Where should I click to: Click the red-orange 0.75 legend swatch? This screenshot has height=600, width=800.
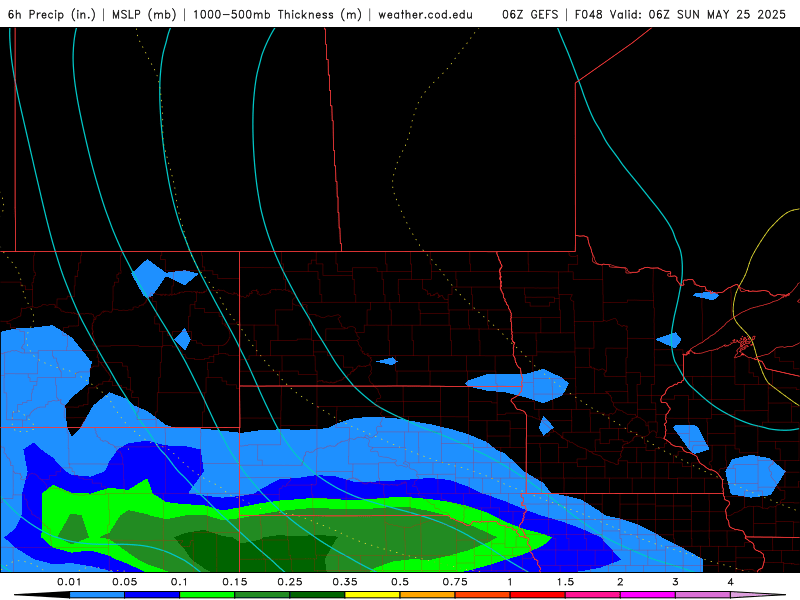483,595
